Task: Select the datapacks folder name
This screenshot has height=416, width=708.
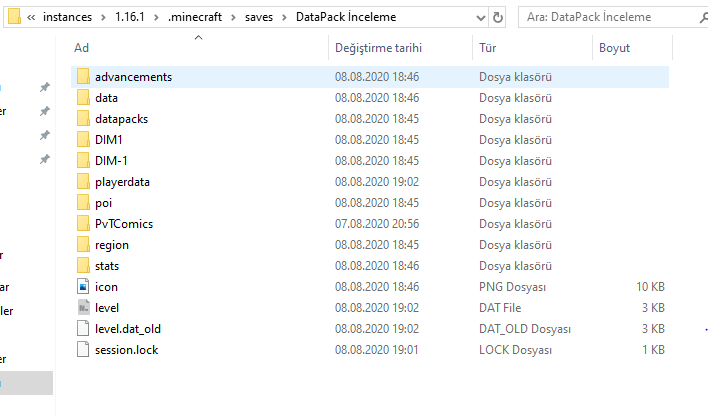Action: point(121,119)
